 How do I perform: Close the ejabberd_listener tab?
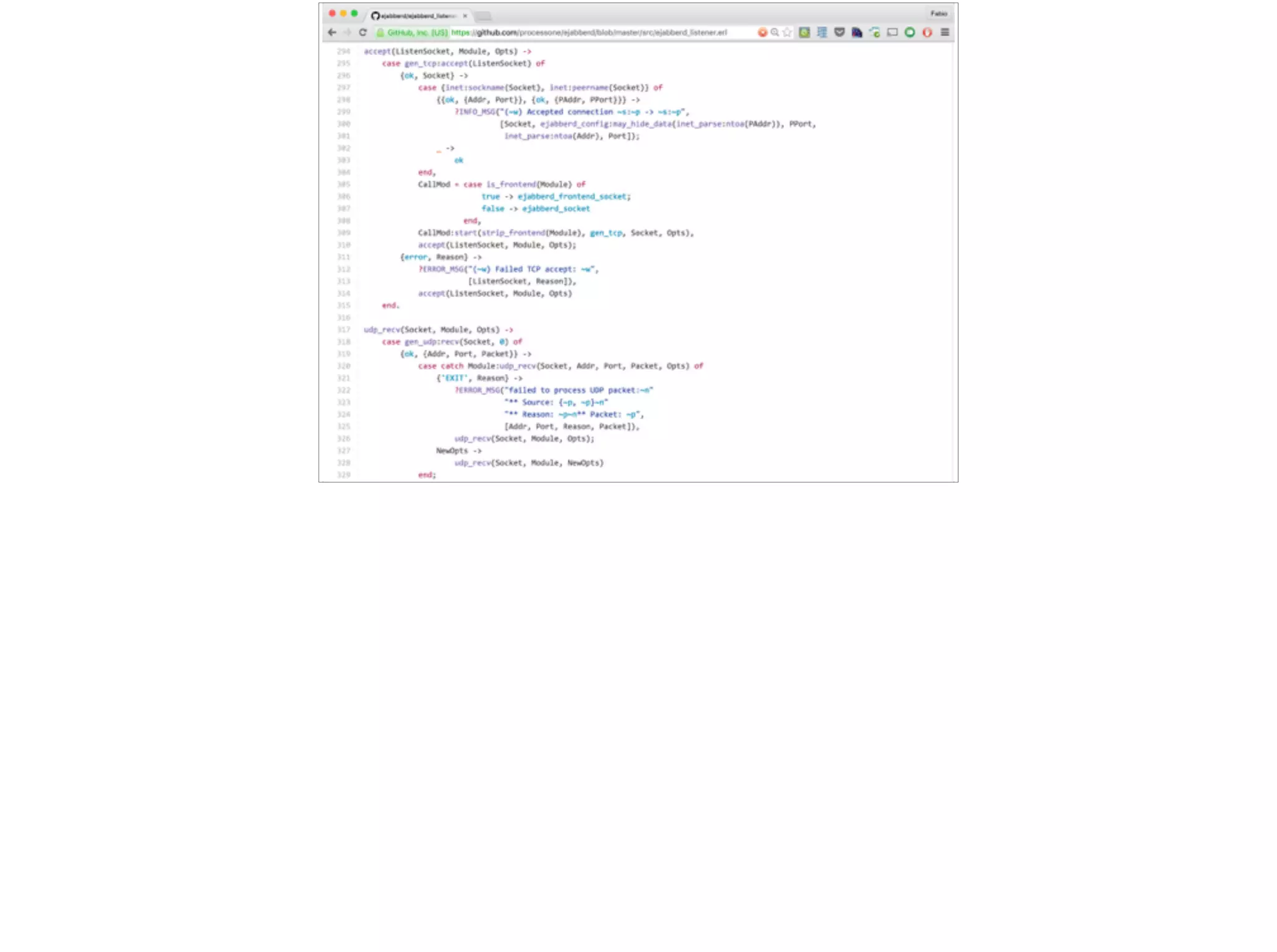(x=465, y=16)
